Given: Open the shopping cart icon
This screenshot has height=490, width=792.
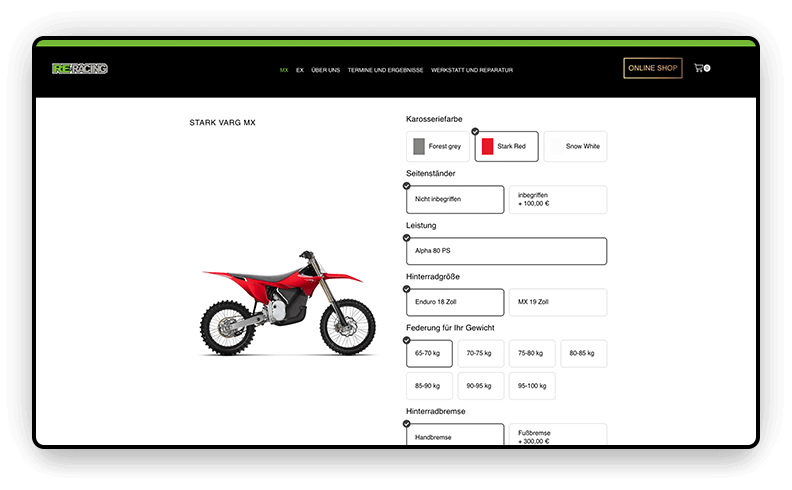Looking at the screenshot, I should click(700, 68).
